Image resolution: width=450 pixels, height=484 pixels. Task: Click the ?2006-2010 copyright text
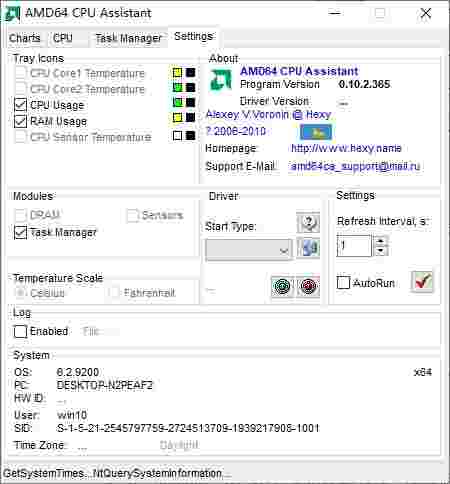[x=236, y=131]
